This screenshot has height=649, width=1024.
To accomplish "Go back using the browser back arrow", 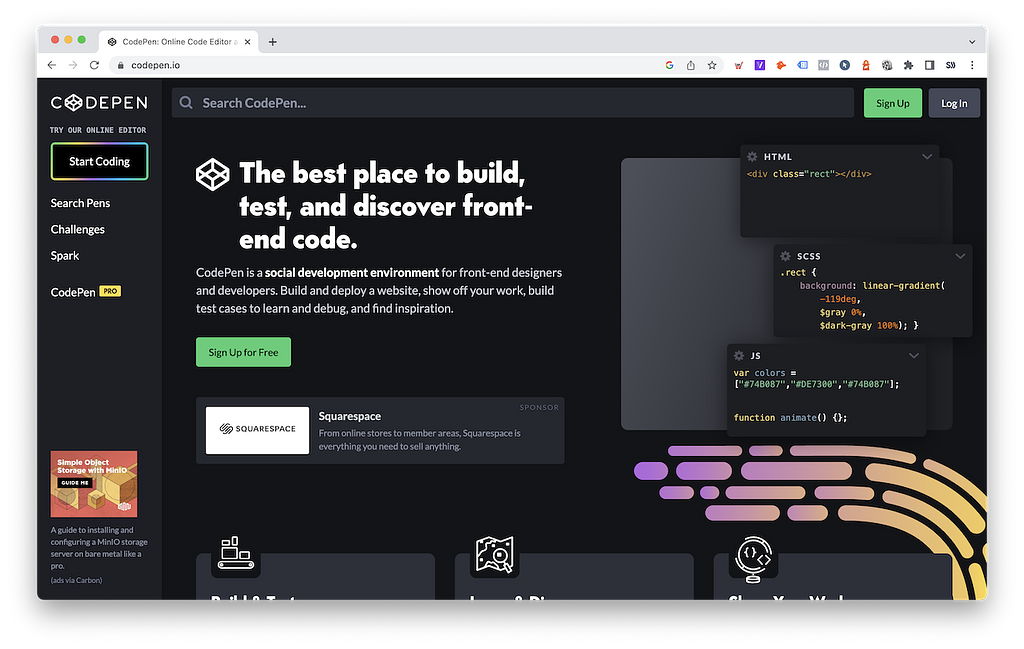I will point(52,65).
